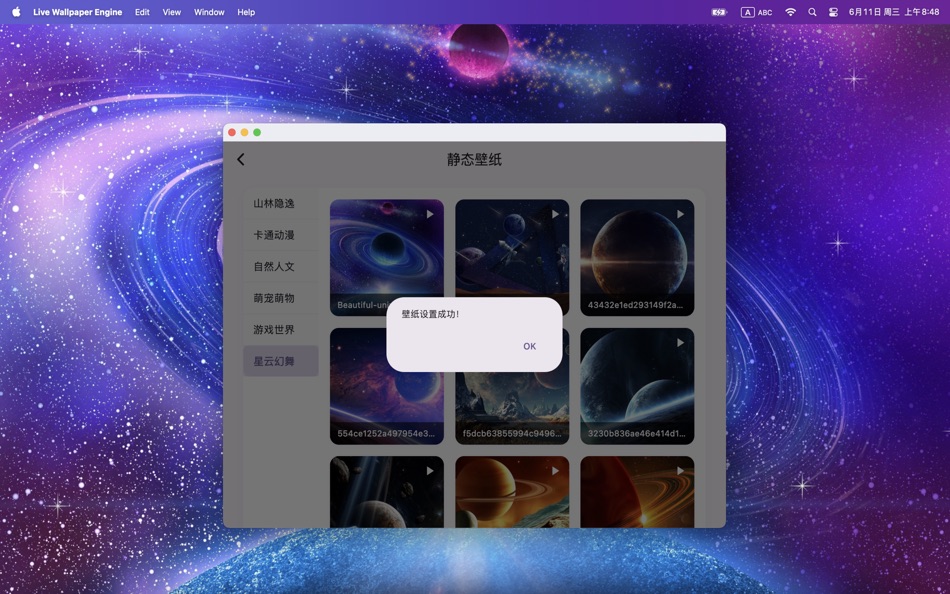Click the 43432e1ed293149f2a file name label

pyautogui.click(x=636, y=305)
